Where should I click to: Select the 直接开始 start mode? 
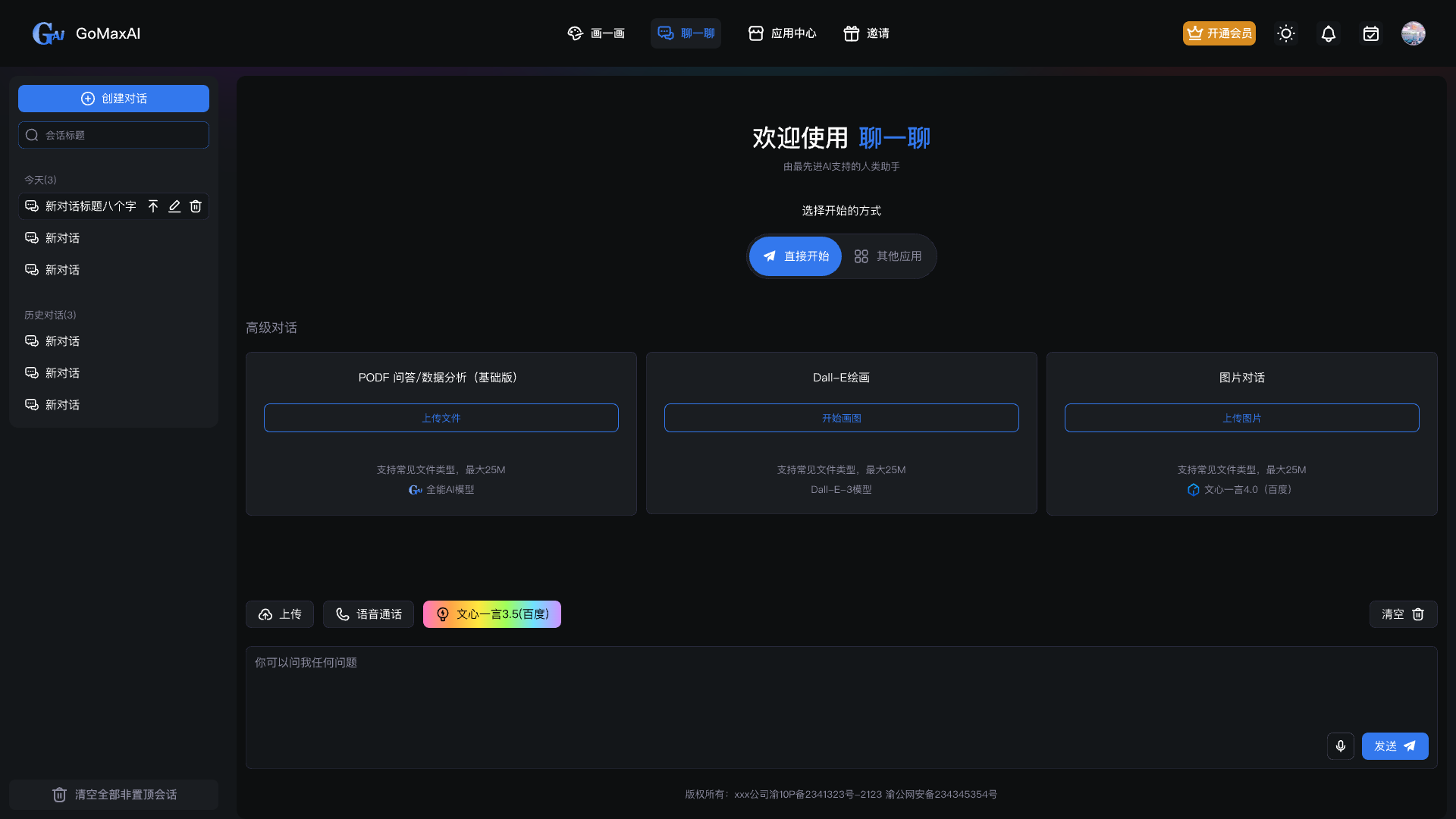click(795, 256)
